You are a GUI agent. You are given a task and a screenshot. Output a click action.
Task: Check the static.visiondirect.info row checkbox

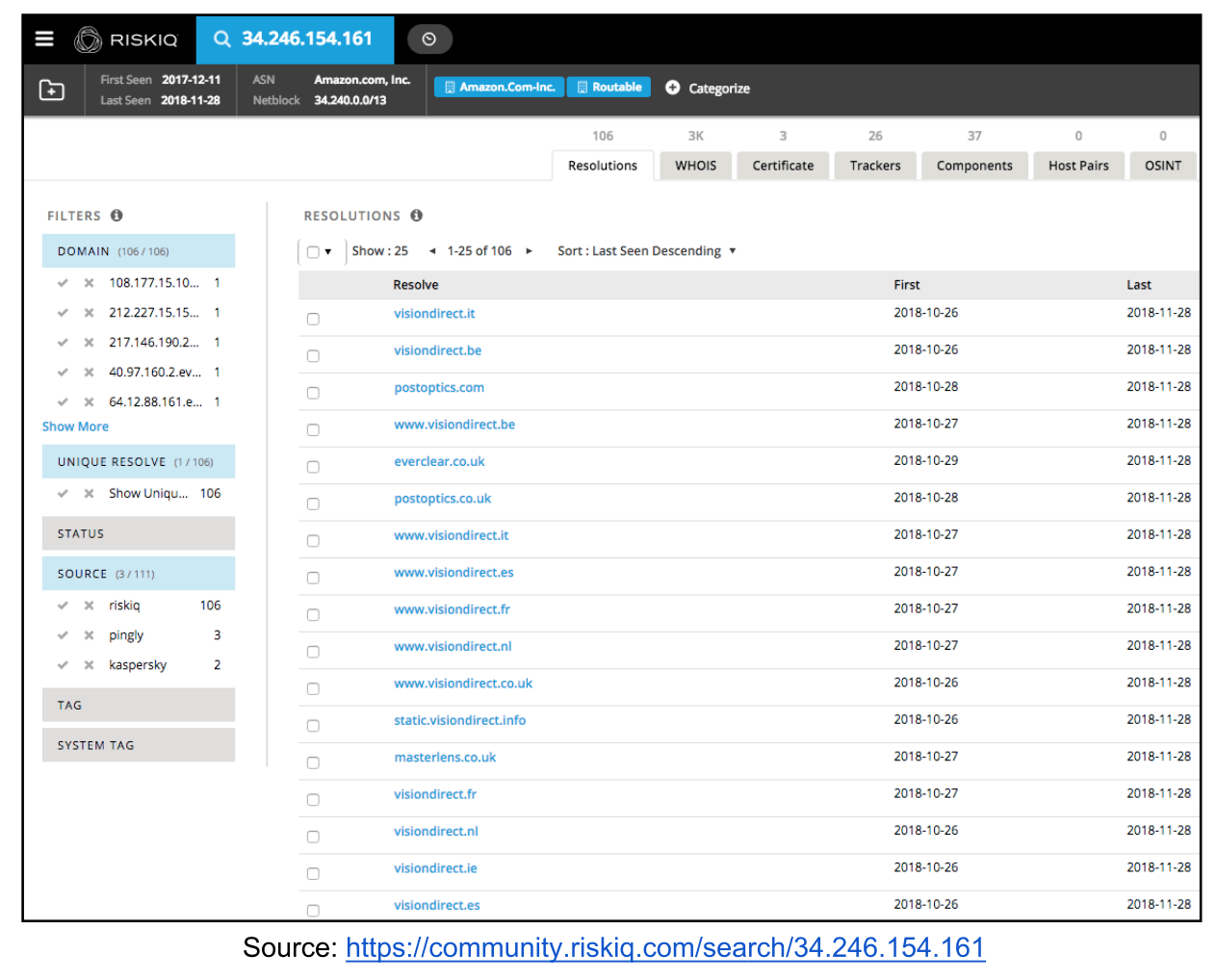313,726
